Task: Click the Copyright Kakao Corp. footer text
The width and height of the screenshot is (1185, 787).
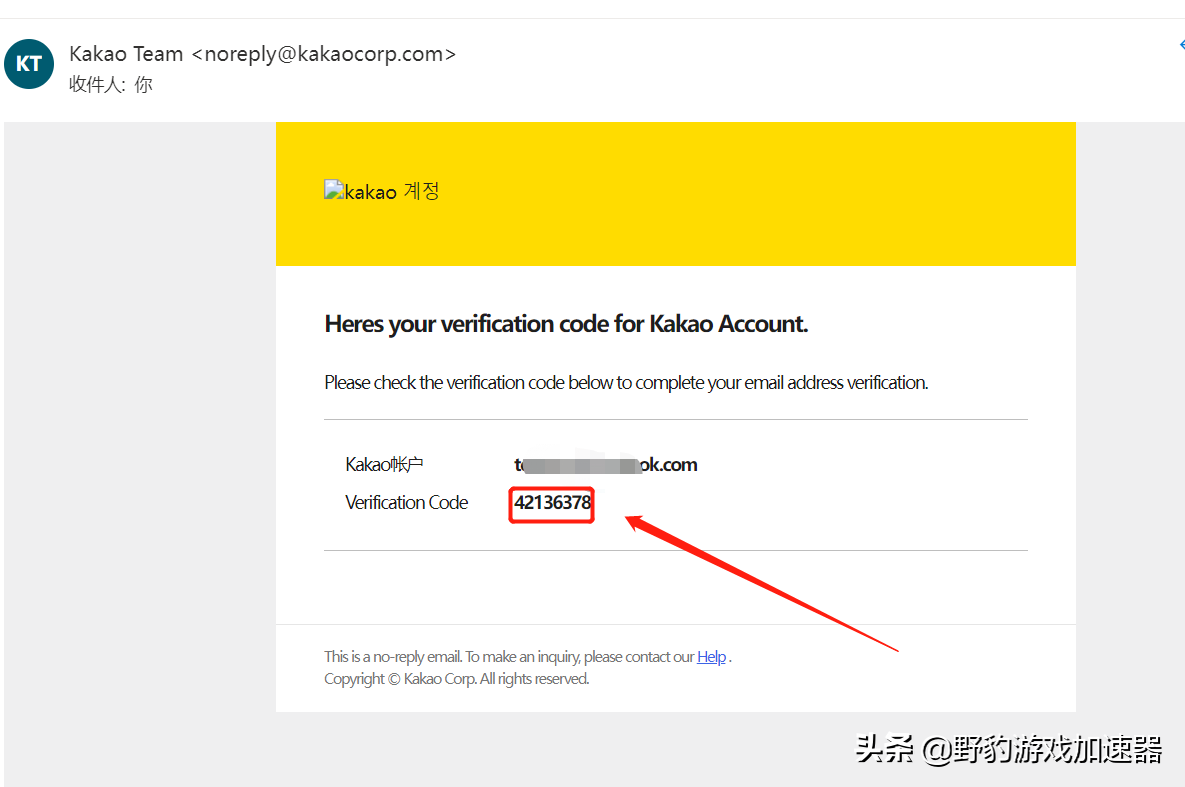Action: point(456,679)
